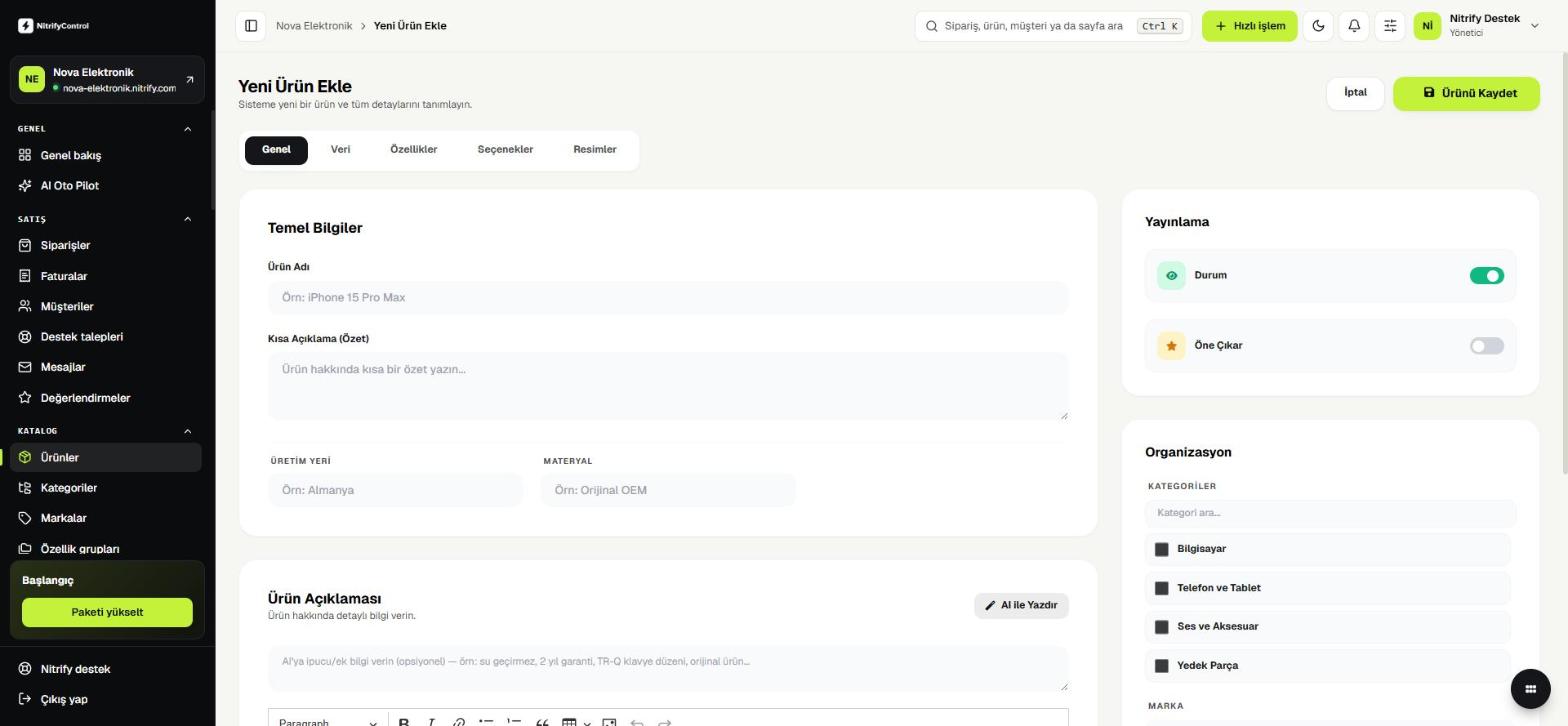Open Değerlendirmeler in the sidebar
This screenshot has height=726, width=1568.
click(107, 398)
